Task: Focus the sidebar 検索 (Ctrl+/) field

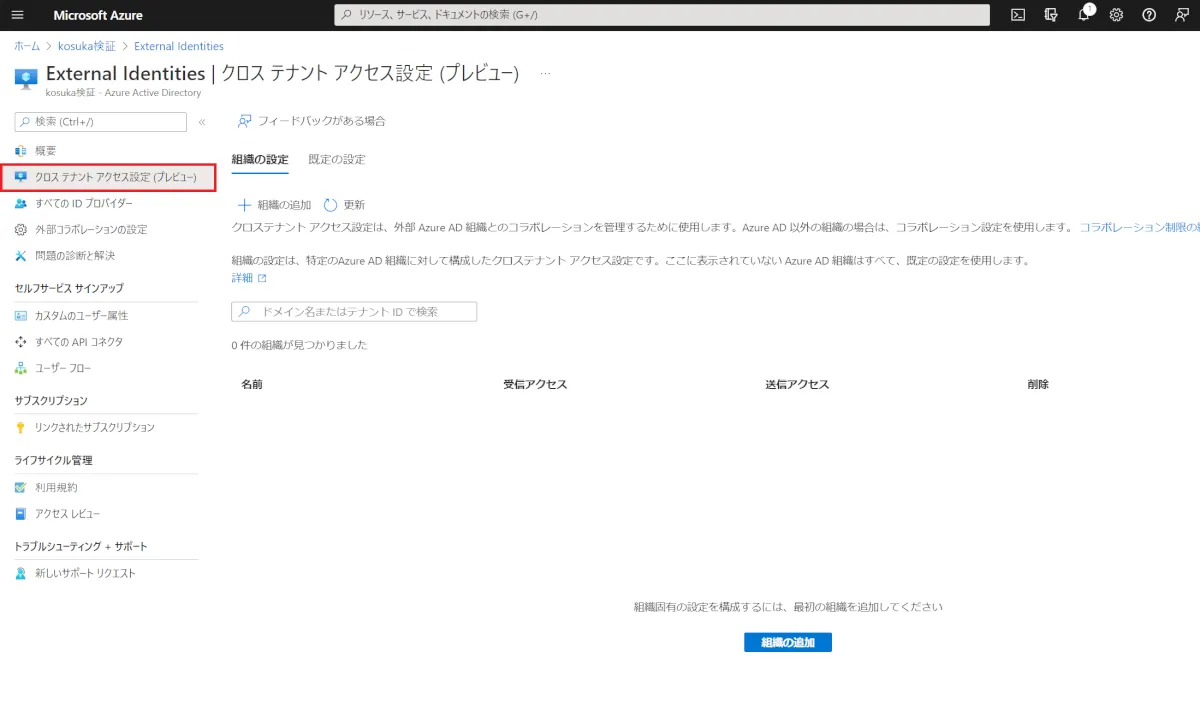Action: [101, 122]
